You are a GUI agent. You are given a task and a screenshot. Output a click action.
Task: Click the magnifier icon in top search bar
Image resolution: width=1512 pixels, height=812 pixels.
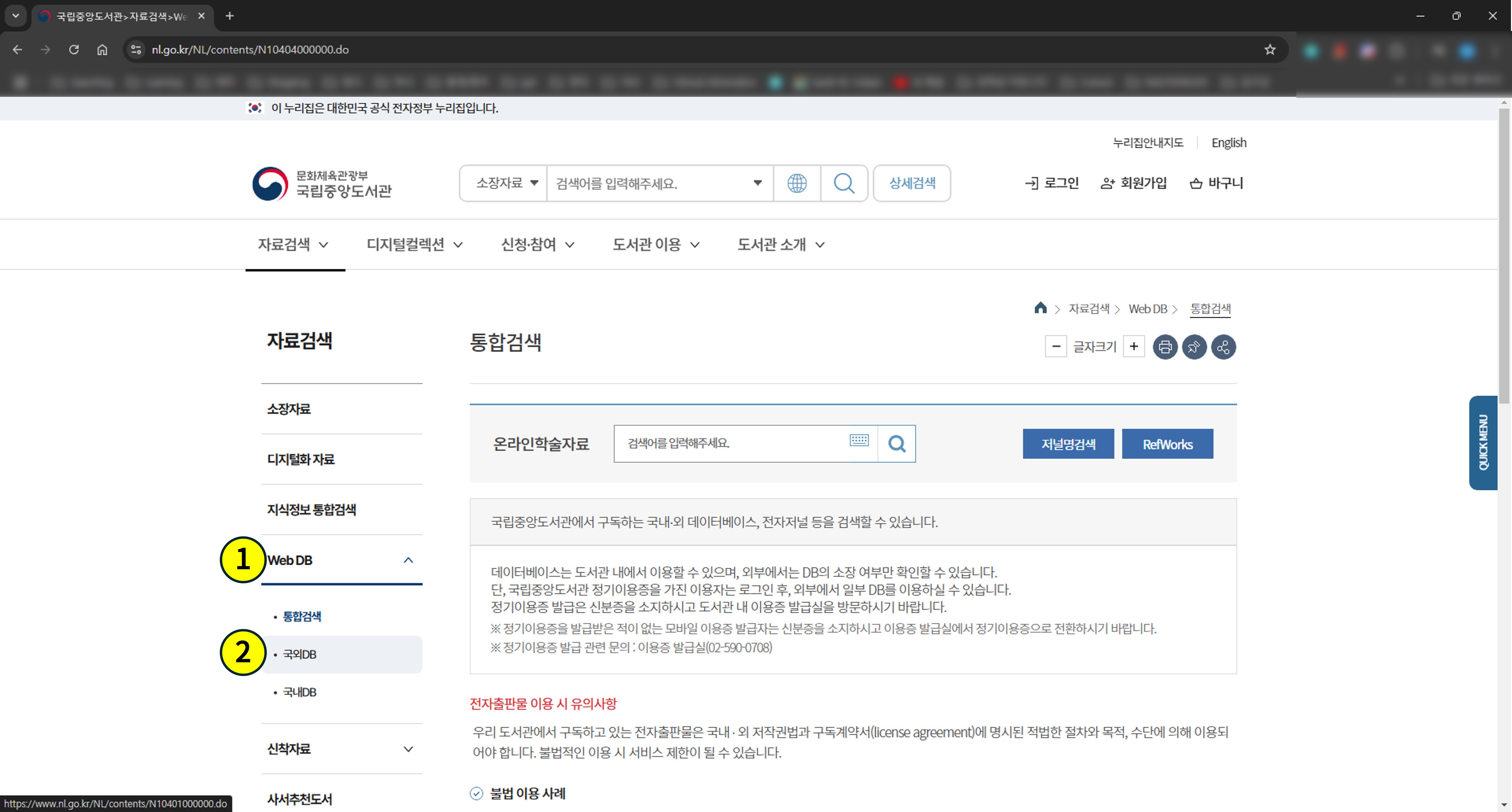(x=844, y=183)
